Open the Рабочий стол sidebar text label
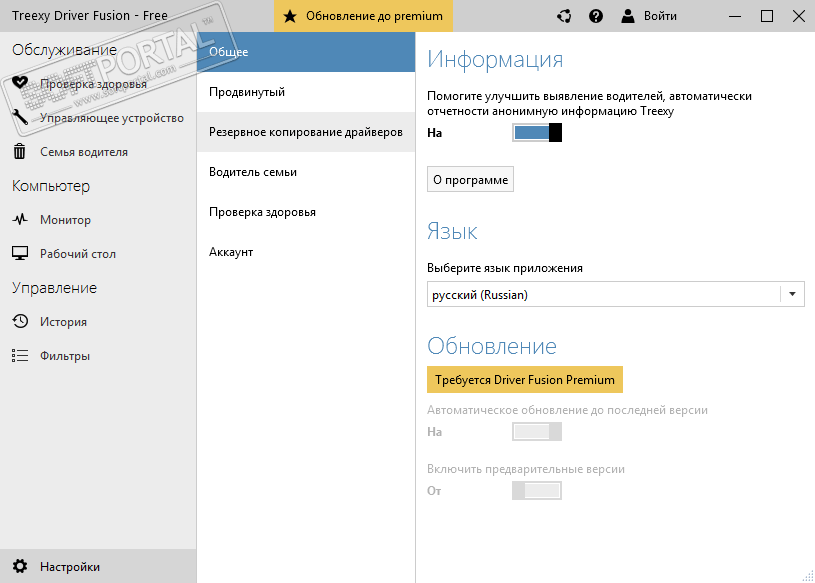The height and width of the screenshot is (583, 815). [x=78, y=254]
